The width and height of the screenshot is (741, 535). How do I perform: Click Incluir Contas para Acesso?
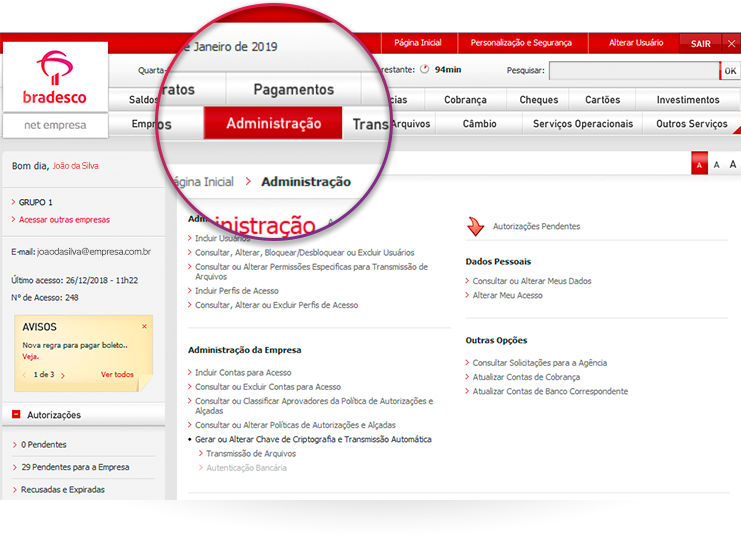click(x=243, y=373)
